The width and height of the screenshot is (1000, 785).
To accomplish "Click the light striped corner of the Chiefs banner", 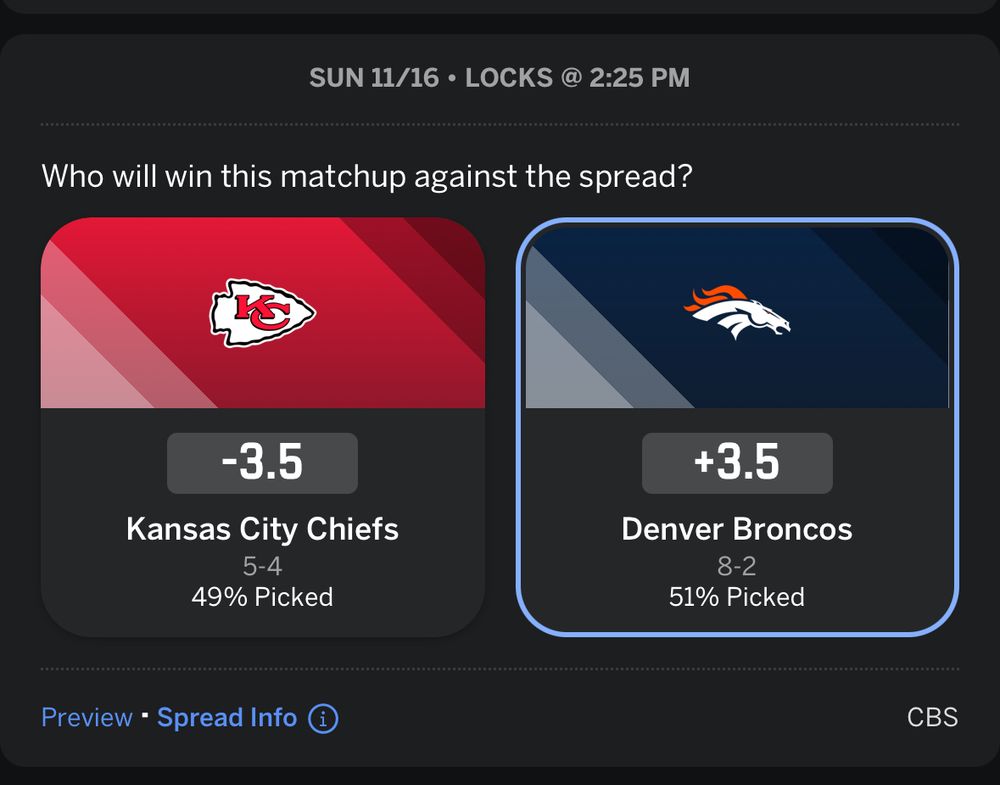I will tap(80, 370).
